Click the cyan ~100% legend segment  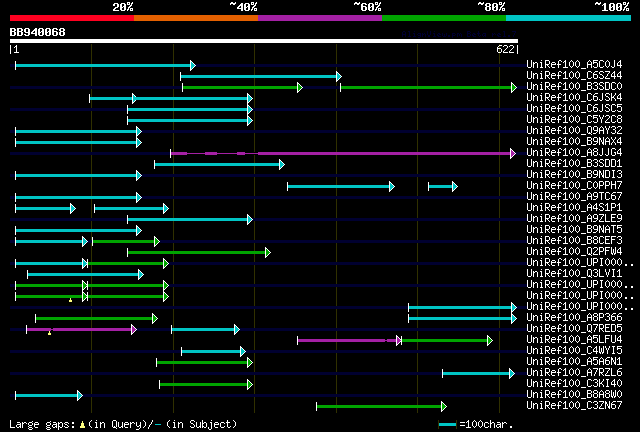coord(569,18)
